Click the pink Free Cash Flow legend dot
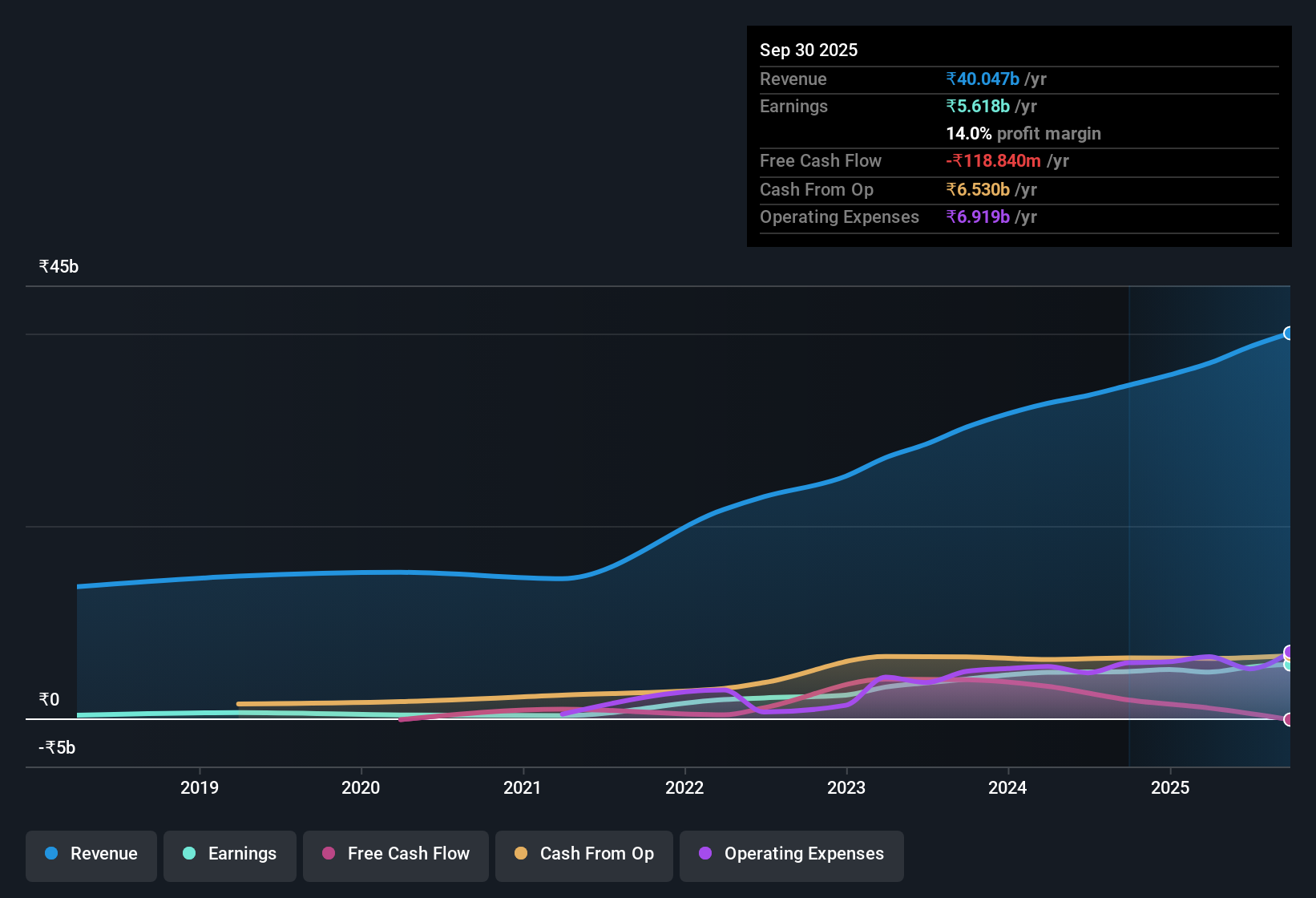Screen dimensions: 1316x898 point(328,855)
